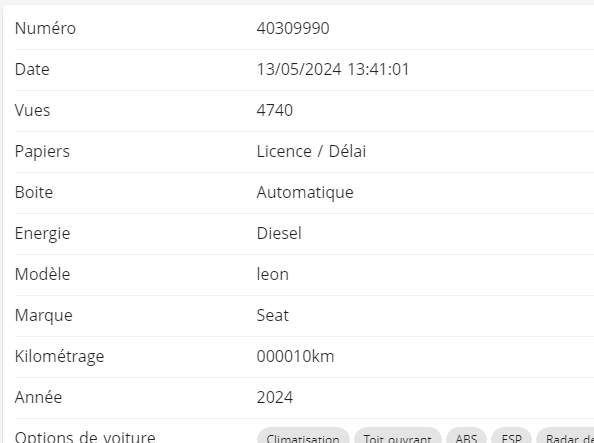The image size is (594, 443).
Task: Select the ABS option chip
Action: (x=466, y=438)
